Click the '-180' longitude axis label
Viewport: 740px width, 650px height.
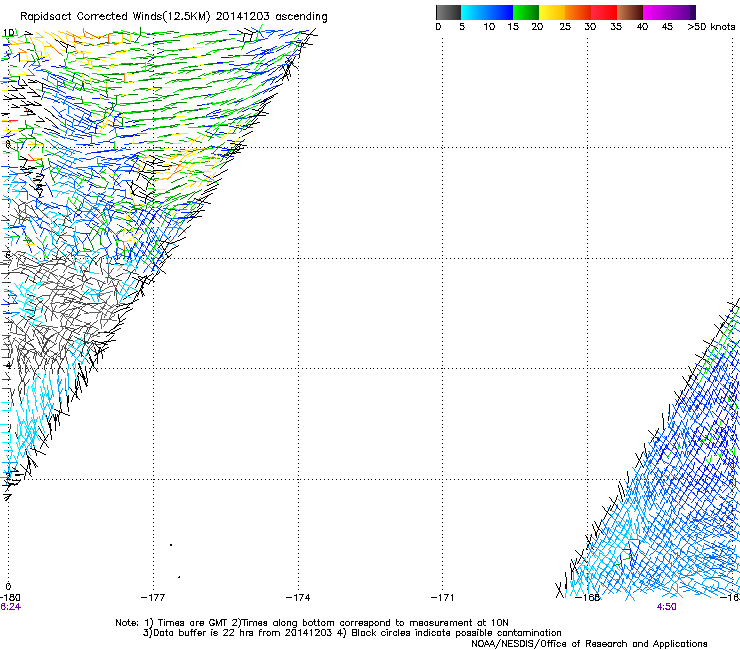(x=10, y=598)
